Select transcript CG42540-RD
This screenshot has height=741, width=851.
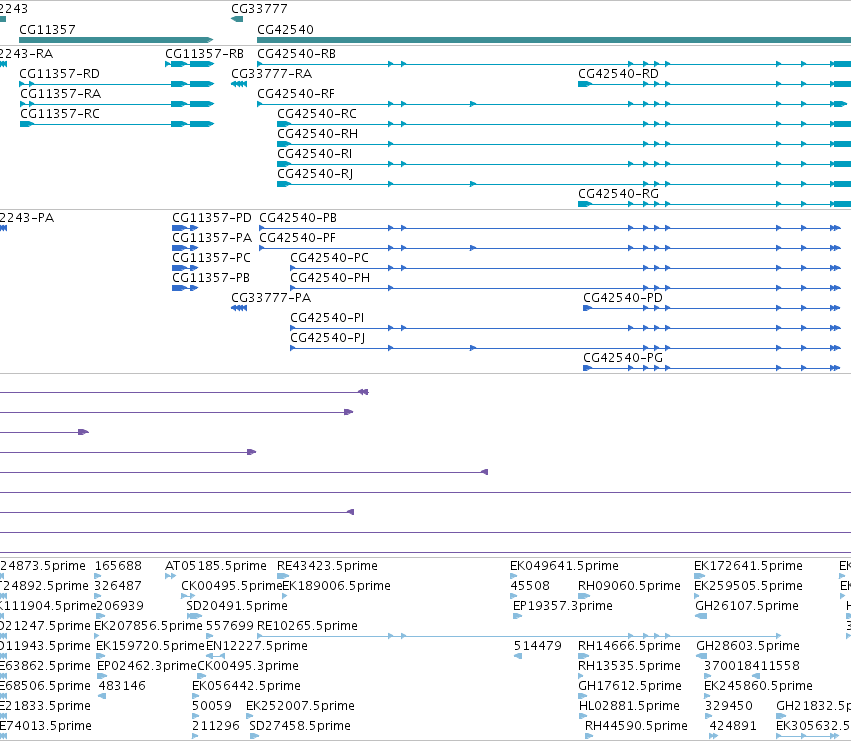click(x=618, y=74)
